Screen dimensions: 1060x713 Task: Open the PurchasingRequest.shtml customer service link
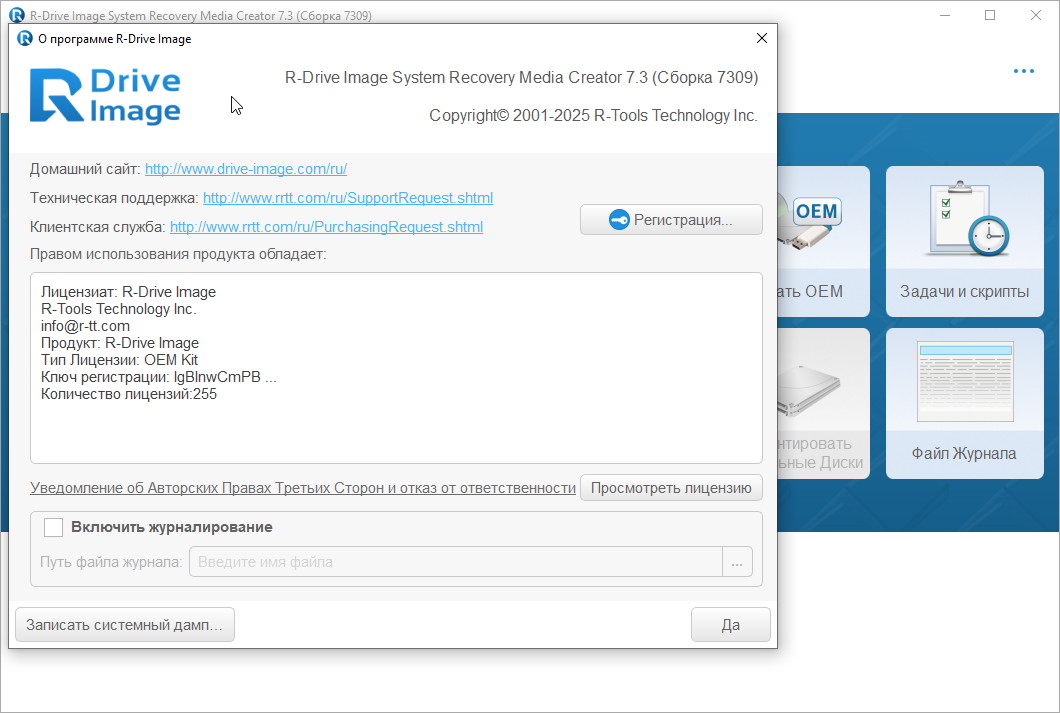point(327,227)
